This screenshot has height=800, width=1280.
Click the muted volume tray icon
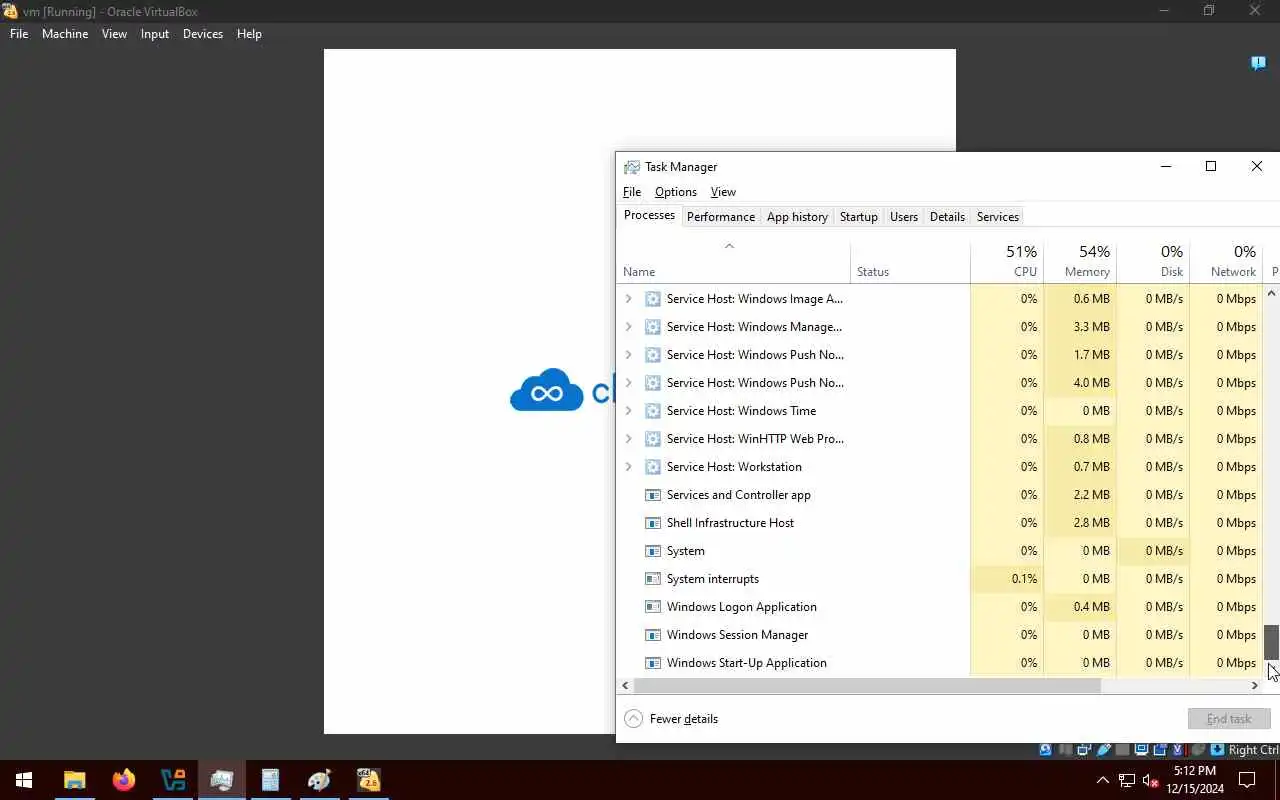pos(1150,780)
